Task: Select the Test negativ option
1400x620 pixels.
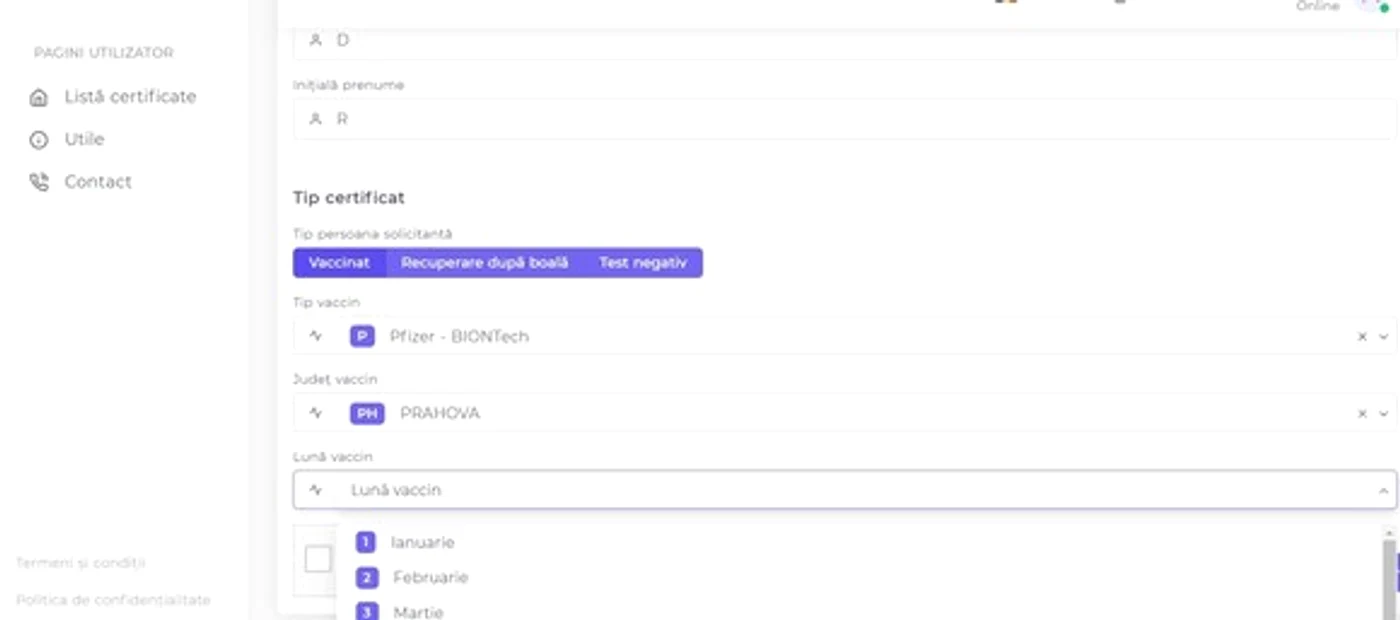Action: click(x=643, y=263)
